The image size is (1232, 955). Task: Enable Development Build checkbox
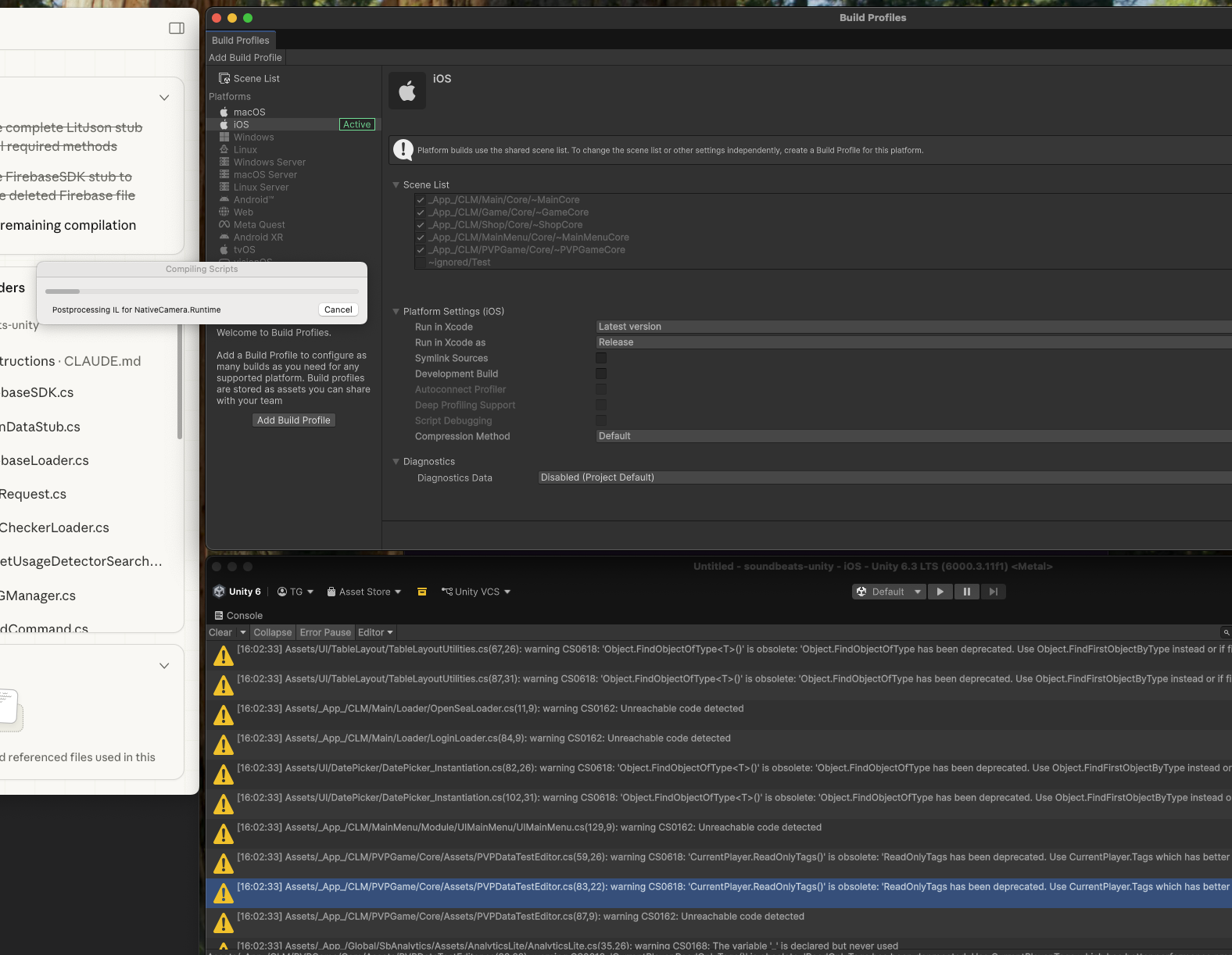click(601, 374)
